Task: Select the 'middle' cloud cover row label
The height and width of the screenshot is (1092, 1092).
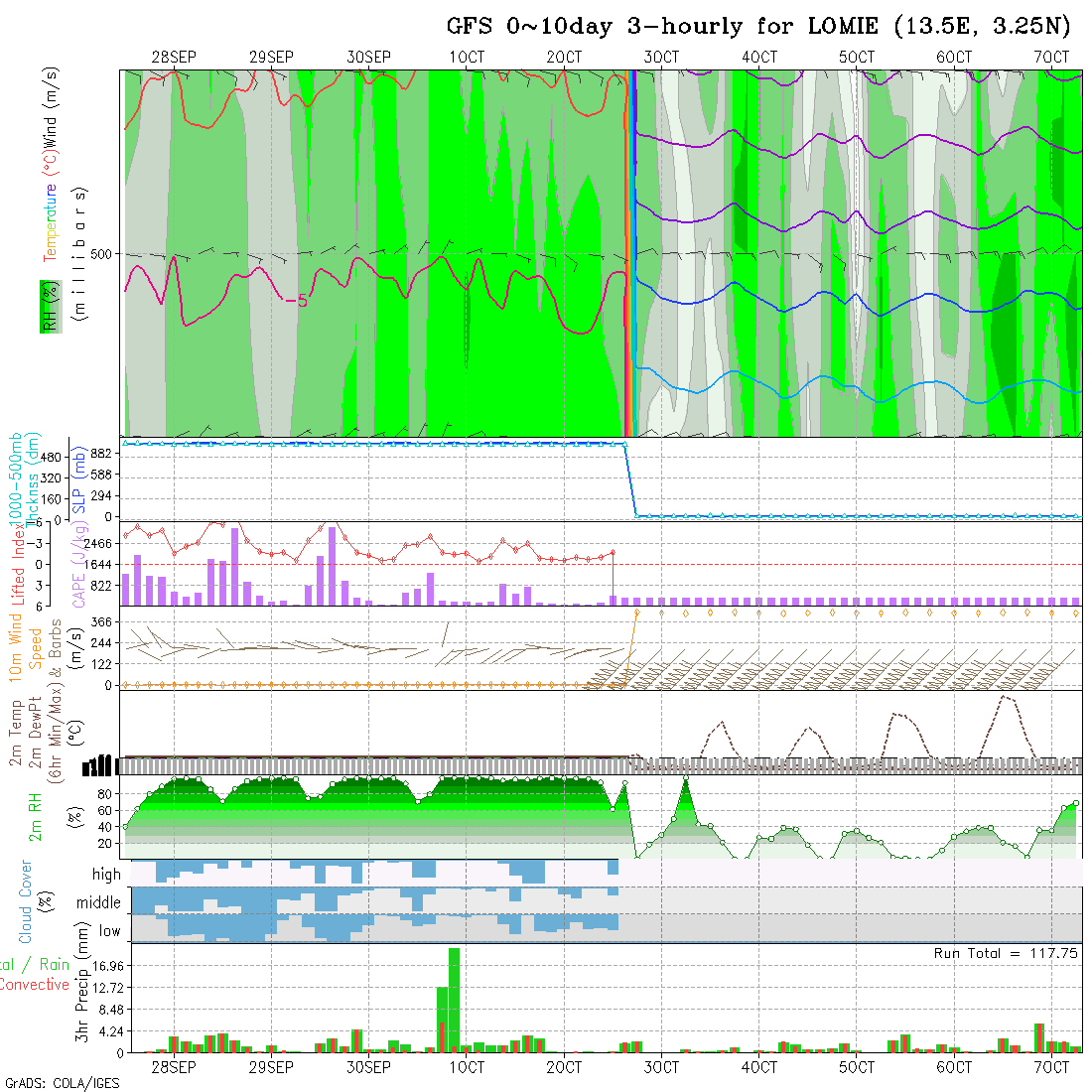Action: pos(99,903)
